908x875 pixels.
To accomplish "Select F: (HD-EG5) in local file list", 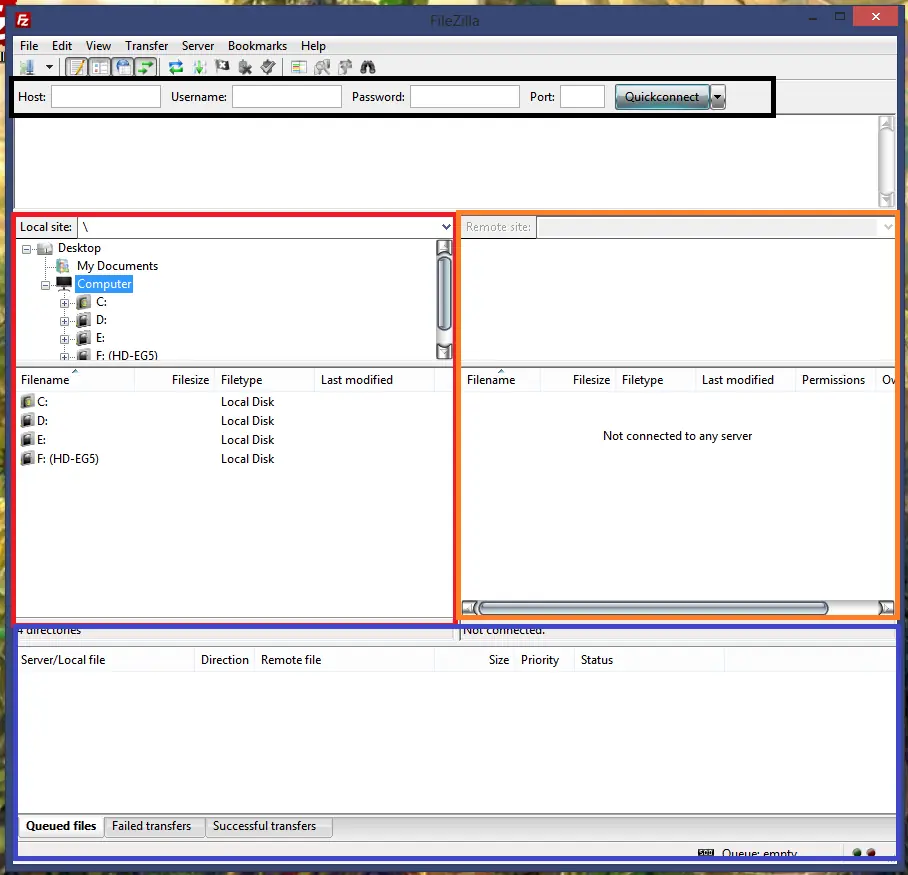I will [234, 459].
